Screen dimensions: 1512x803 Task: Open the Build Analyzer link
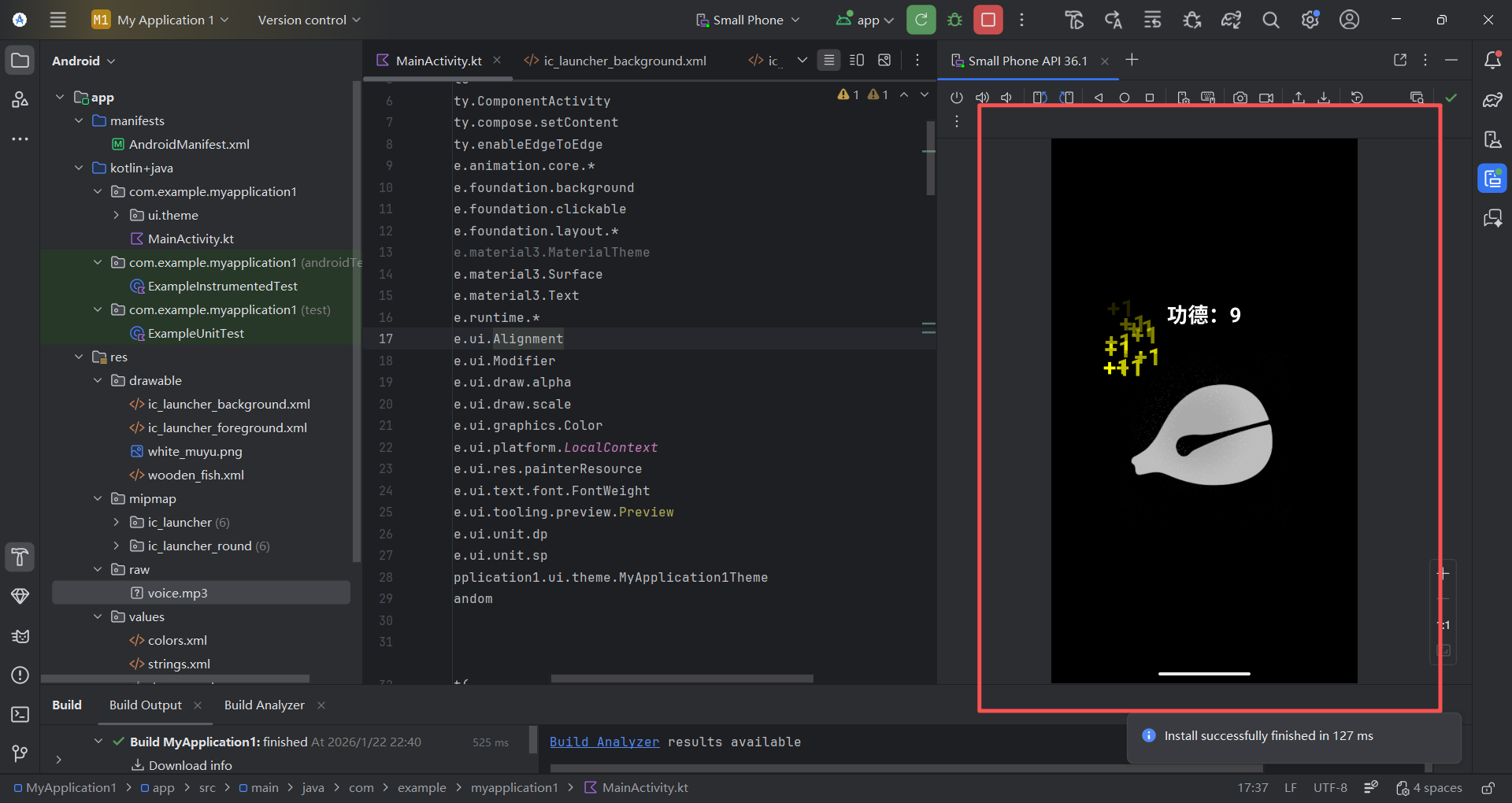(604, 742)
